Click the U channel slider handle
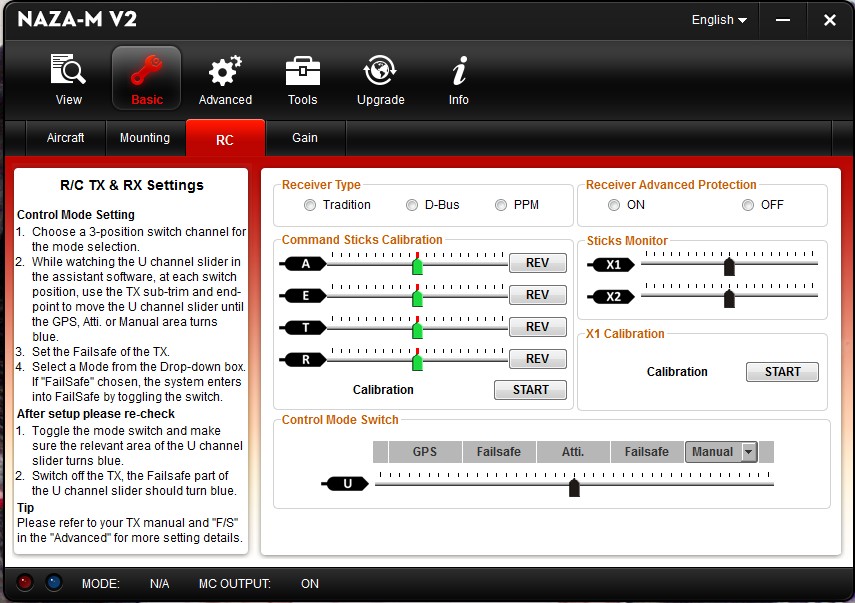This screenshot has height=603, width=855. point(574,487)
